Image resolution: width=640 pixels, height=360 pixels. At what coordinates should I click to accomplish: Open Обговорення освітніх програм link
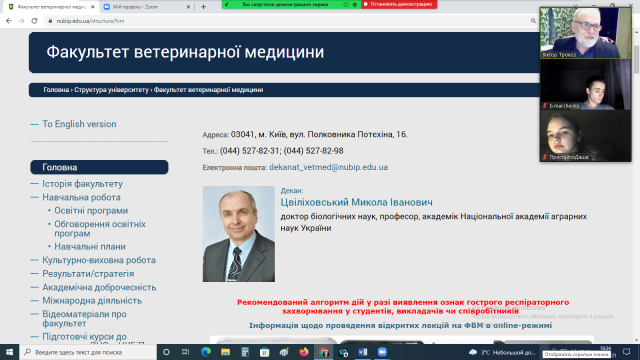point(100,229)
